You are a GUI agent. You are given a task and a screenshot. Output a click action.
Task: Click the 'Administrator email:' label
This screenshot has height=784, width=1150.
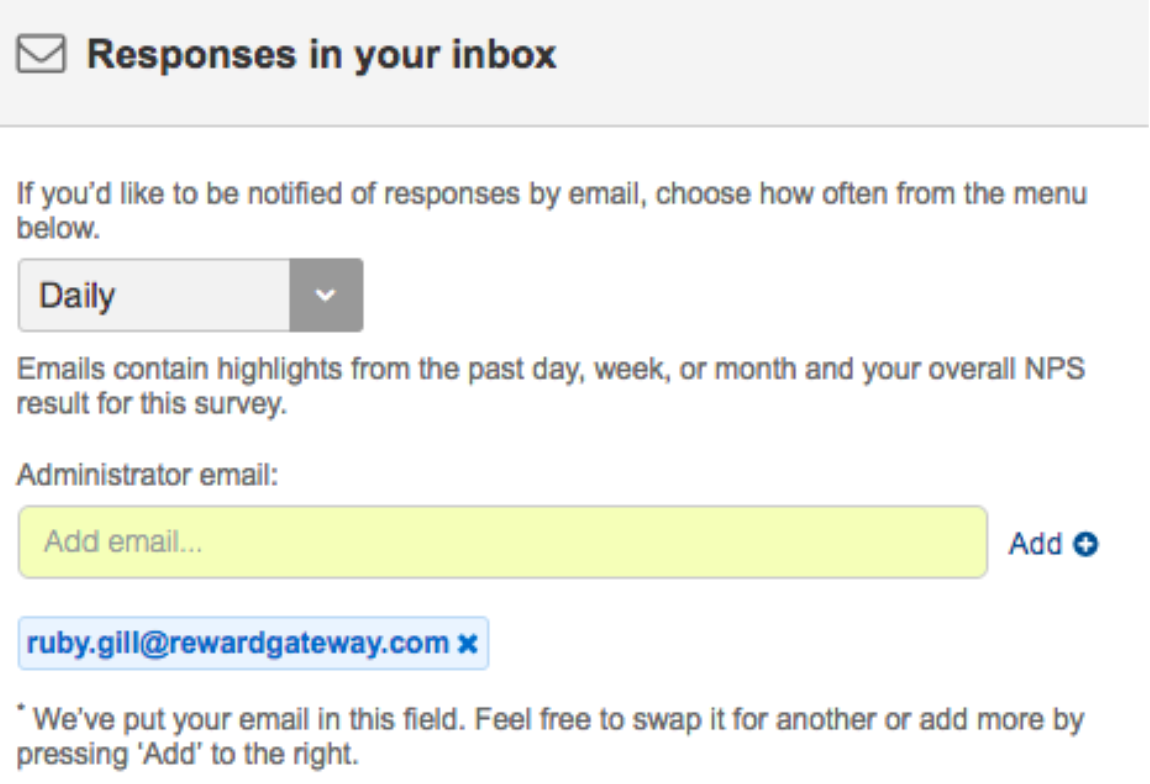click(147, 475)
